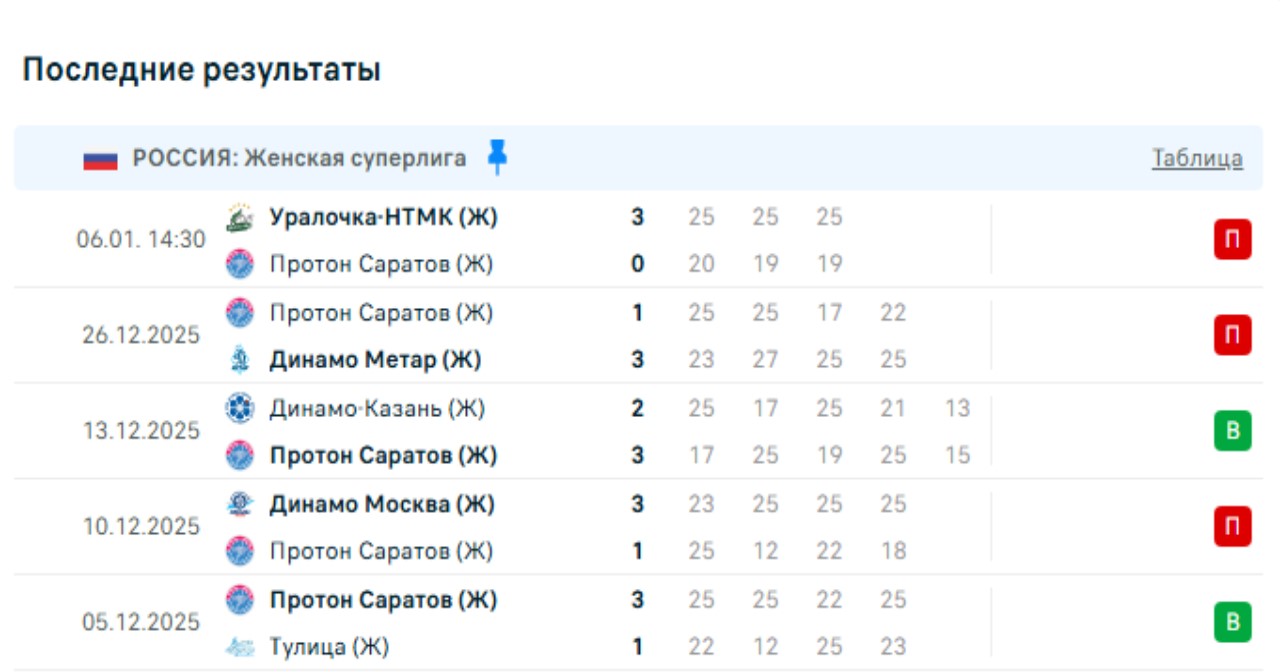
Task: Click the Динамо-Казань team logo
Action: 240,408
